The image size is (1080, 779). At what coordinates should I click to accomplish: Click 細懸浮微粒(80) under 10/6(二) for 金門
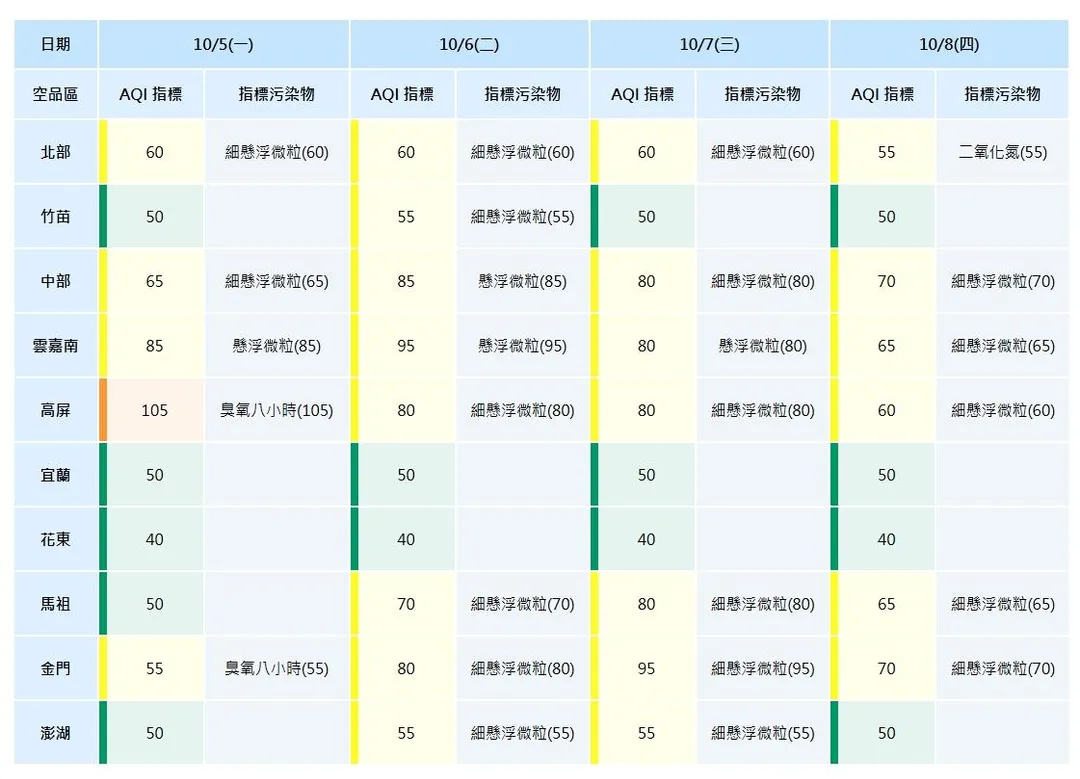pos(522,668)
